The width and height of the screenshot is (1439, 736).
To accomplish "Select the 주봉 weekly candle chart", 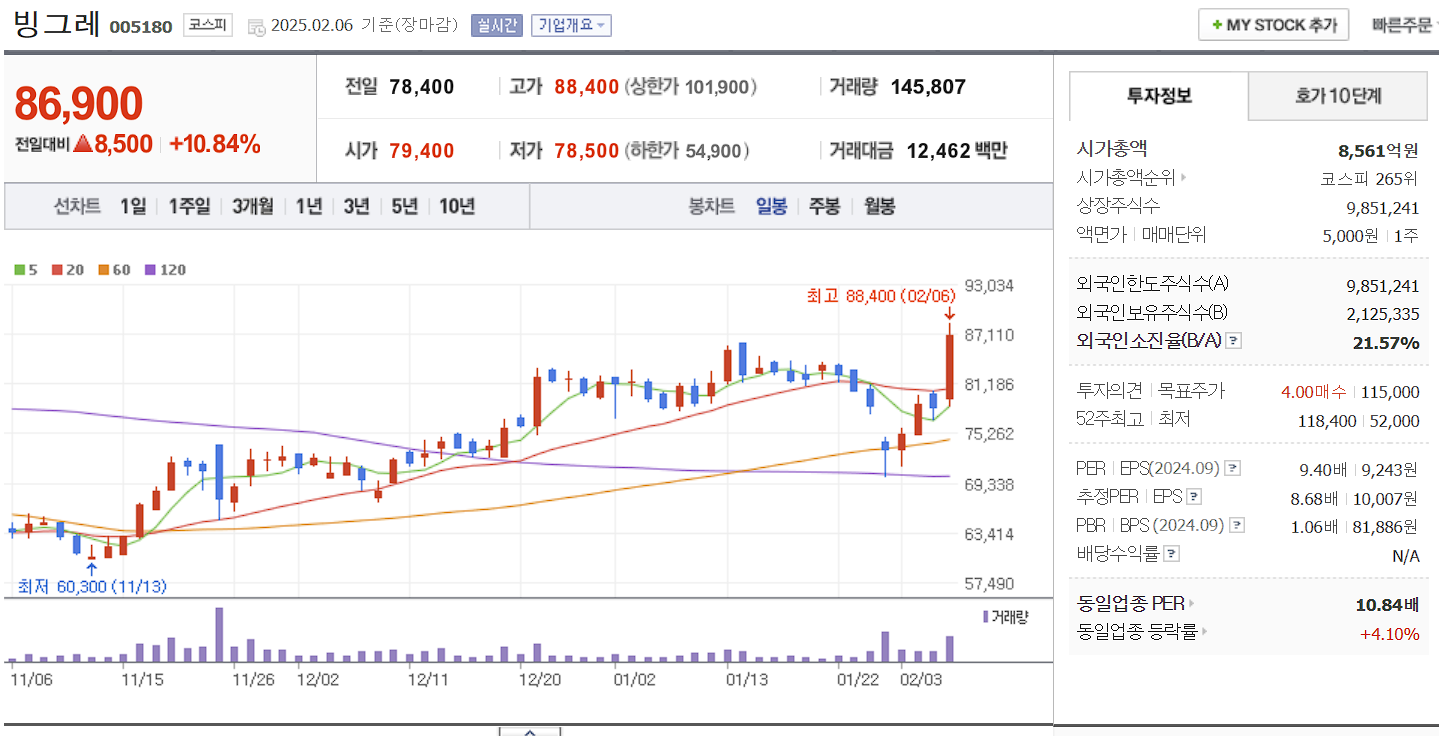I will click(823, 206).
